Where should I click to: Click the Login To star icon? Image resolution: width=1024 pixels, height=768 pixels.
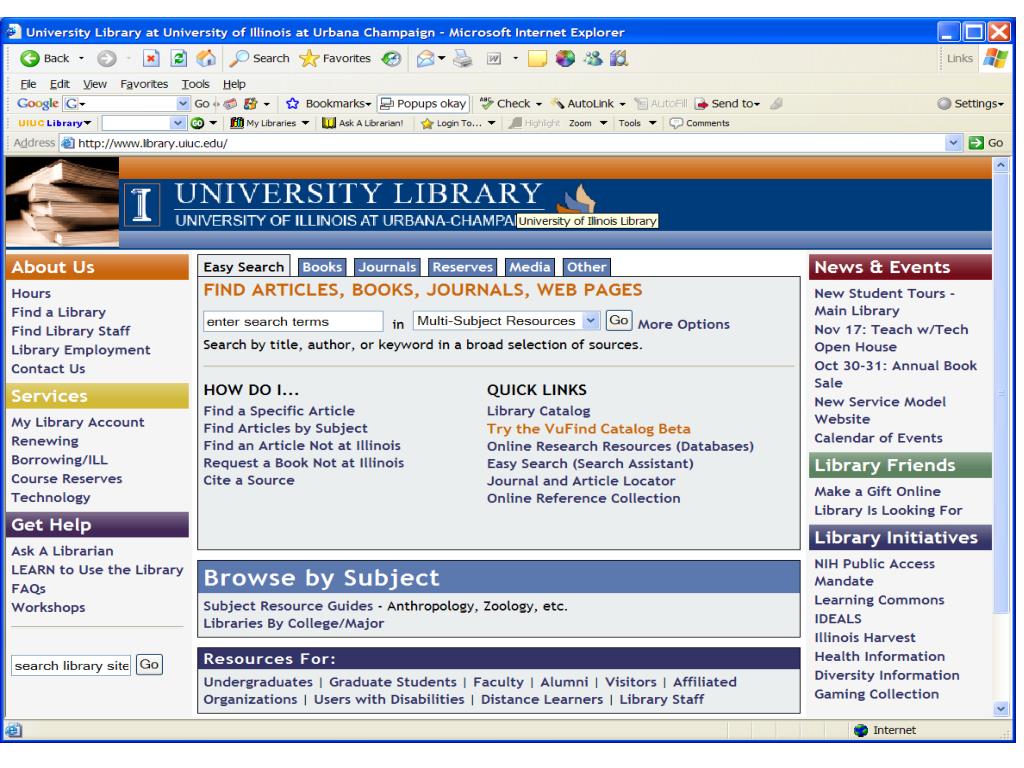[427, 123]
